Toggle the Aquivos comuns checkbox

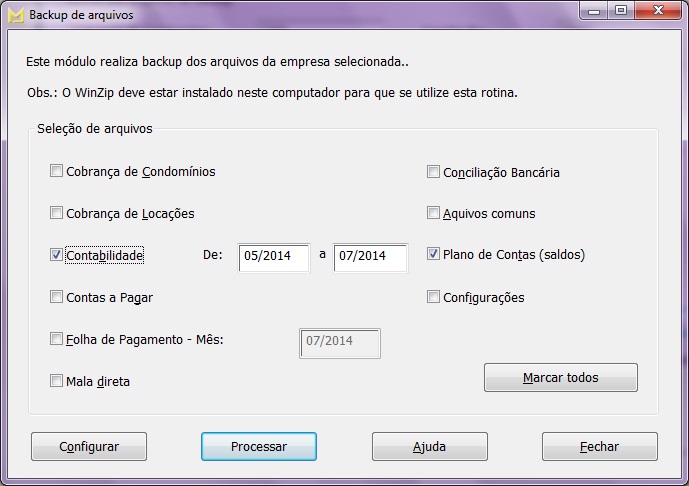[434, 213]
